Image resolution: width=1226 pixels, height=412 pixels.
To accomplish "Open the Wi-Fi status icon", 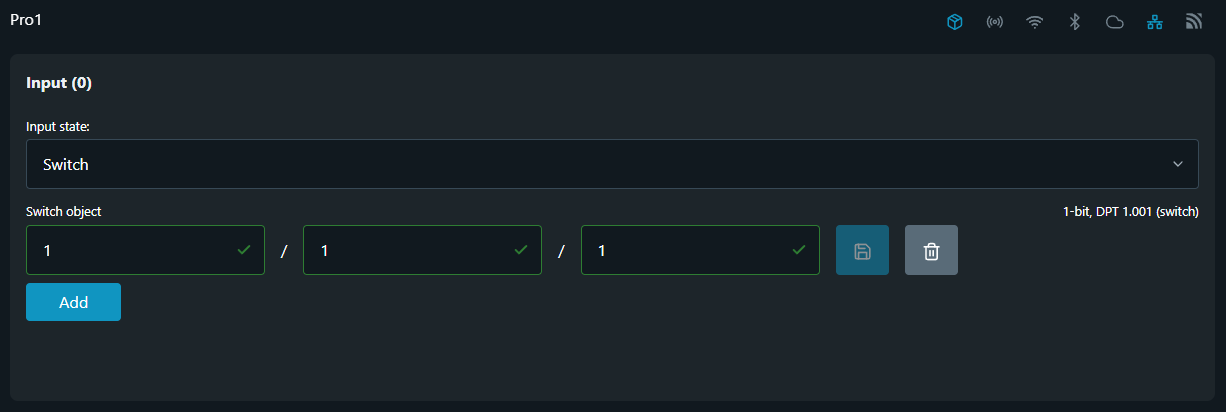I will (x=1035, y=22).
